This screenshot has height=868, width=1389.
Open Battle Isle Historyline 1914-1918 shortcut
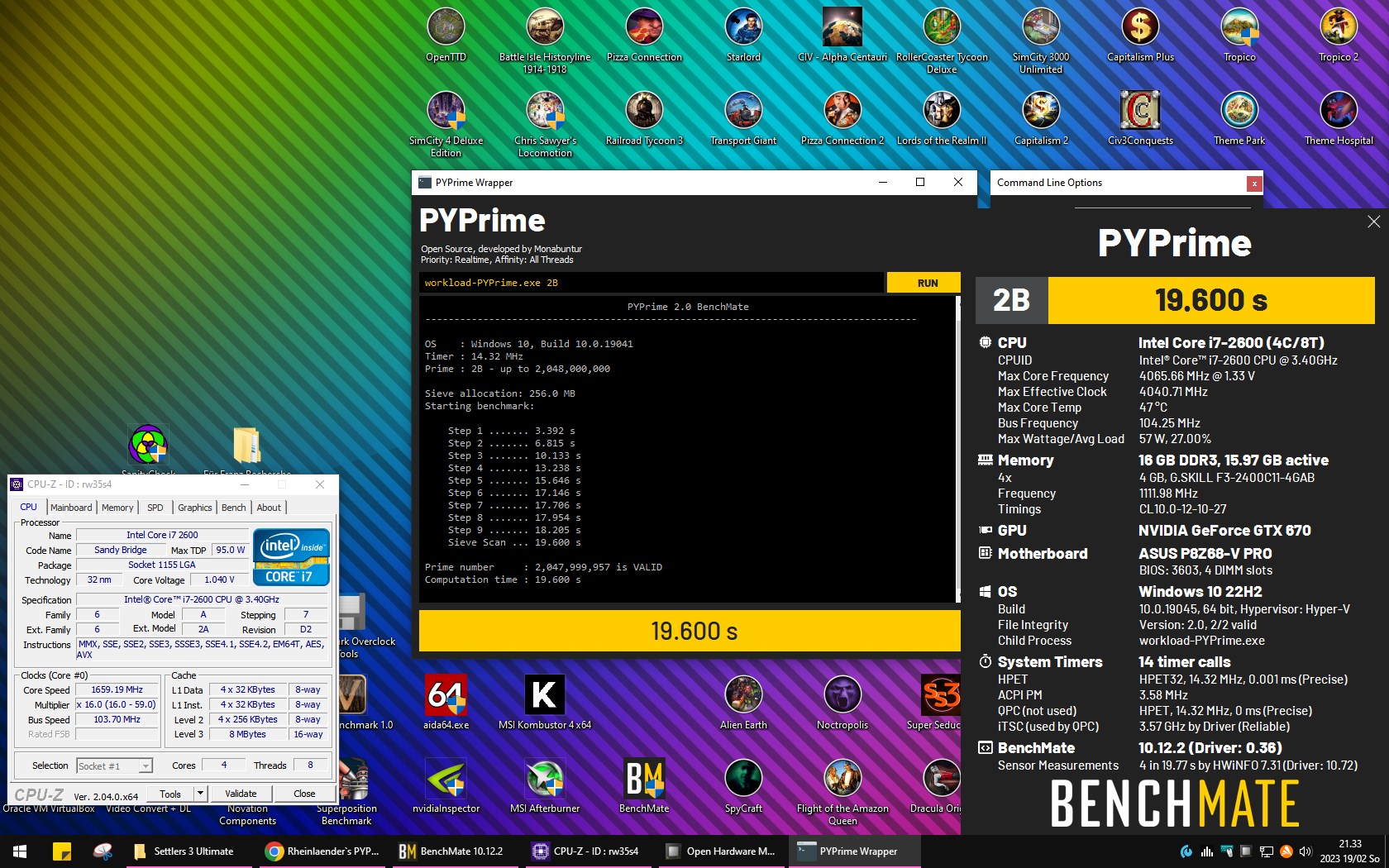545,41
